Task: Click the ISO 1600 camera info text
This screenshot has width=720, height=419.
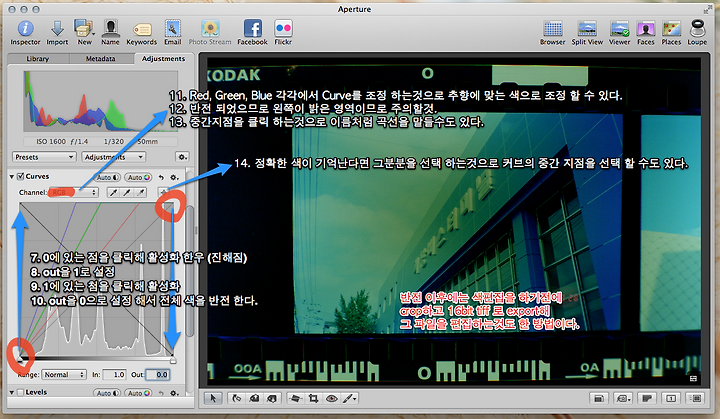Action: pyautogui.click(x=51, y=142)
